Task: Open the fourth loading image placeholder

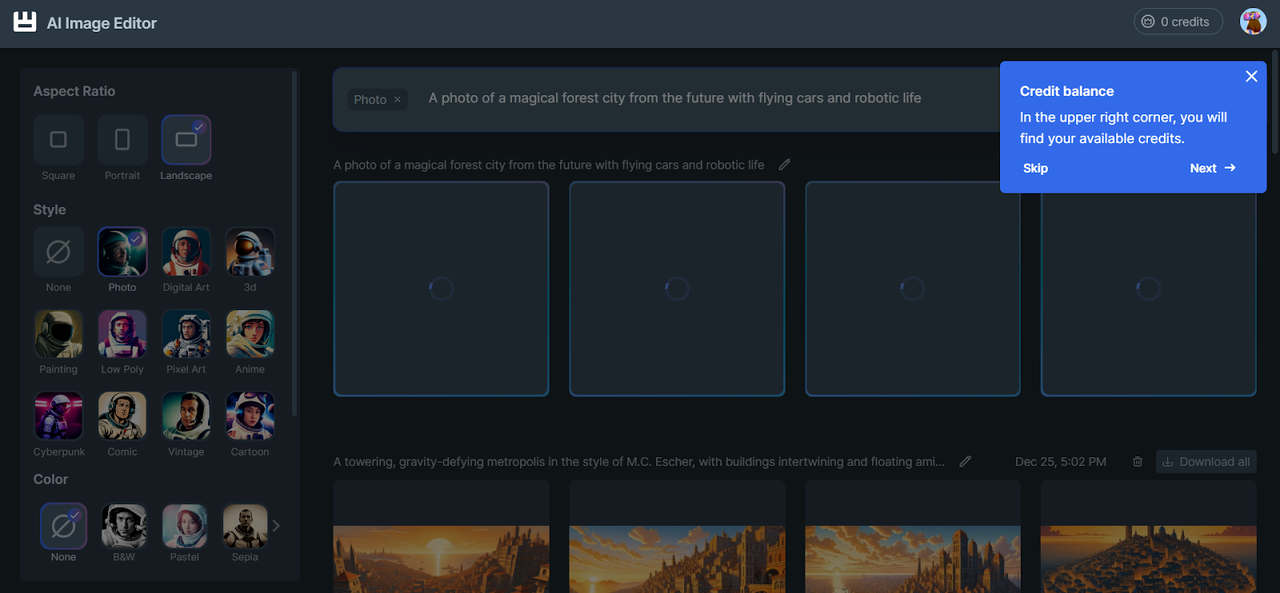Action: tap(1149, 289)
